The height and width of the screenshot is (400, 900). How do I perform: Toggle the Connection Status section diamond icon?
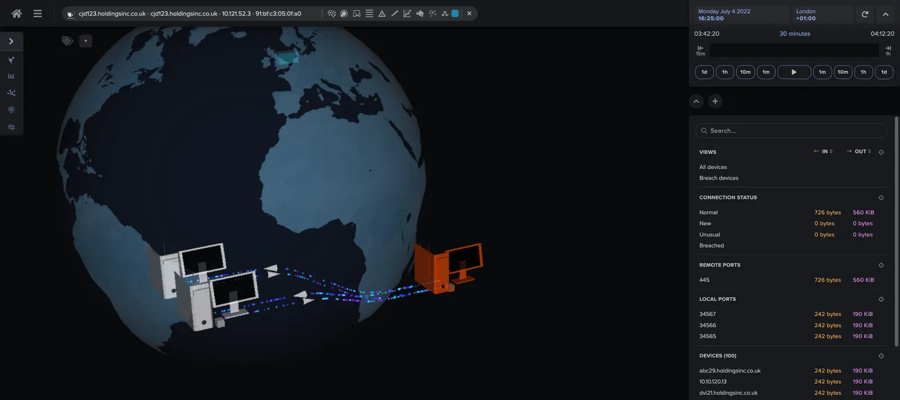(x=881, y=197)
